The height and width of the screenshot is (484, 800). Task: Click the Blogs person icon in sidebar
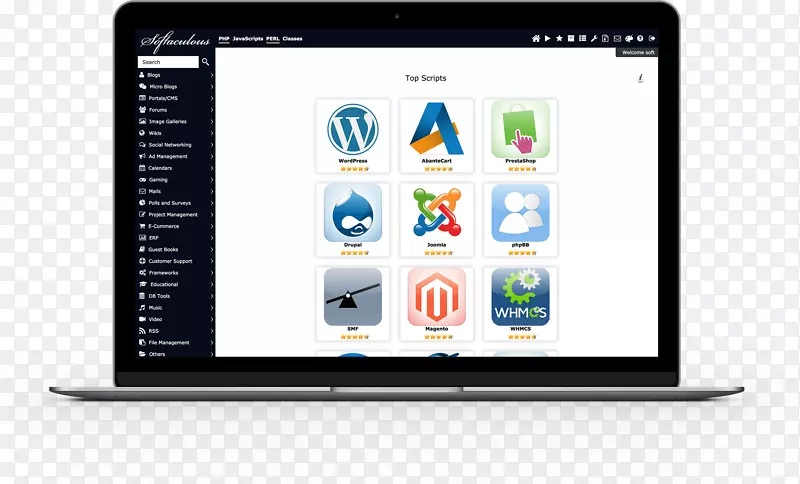click(x=142, y=74)
